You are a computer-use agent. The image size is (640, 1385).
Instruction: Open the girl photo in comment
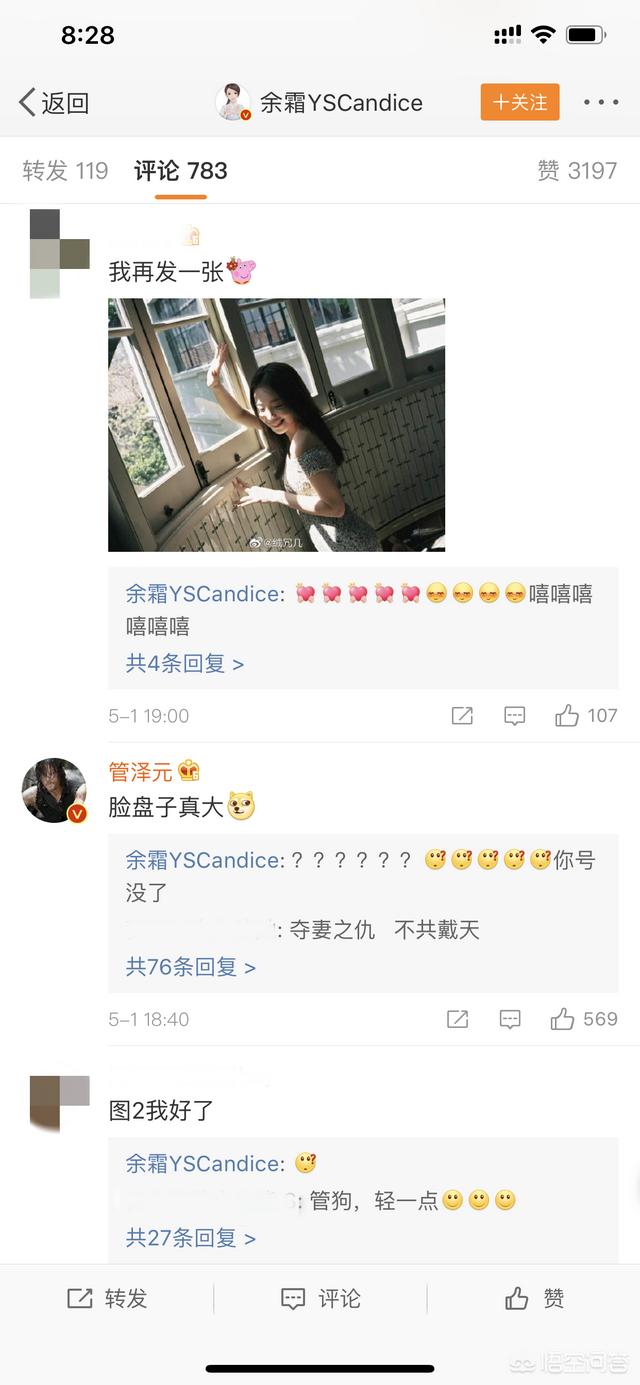276,425
